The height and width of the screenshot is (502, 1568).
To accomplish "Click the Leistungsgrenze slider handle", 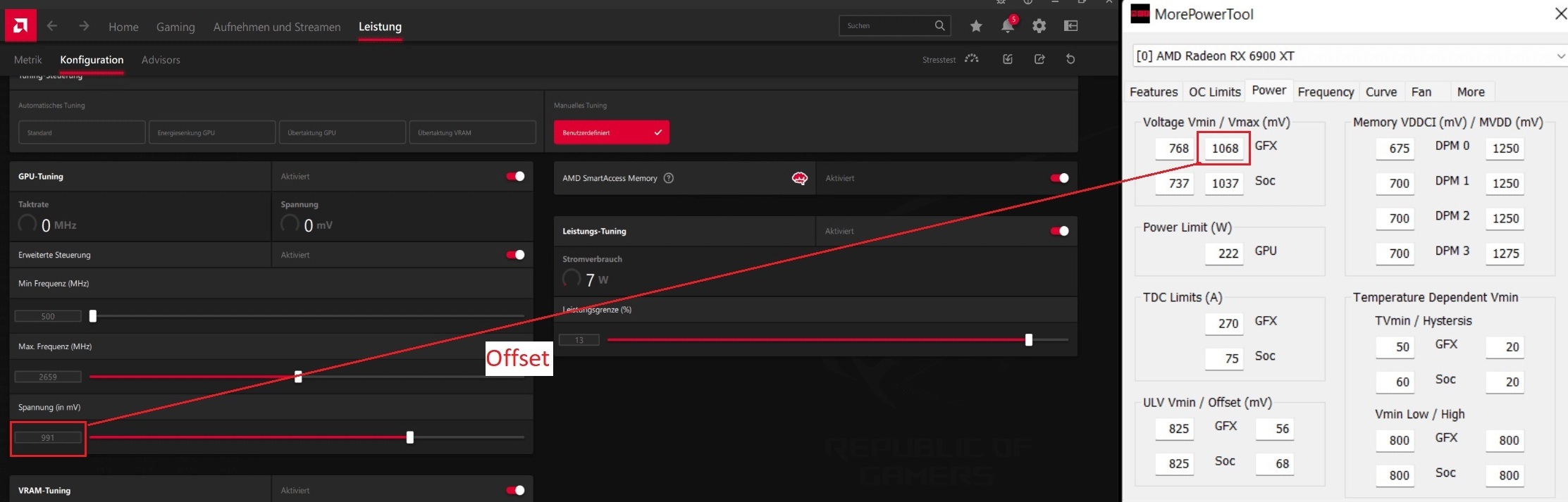I will coord(1029,340).
